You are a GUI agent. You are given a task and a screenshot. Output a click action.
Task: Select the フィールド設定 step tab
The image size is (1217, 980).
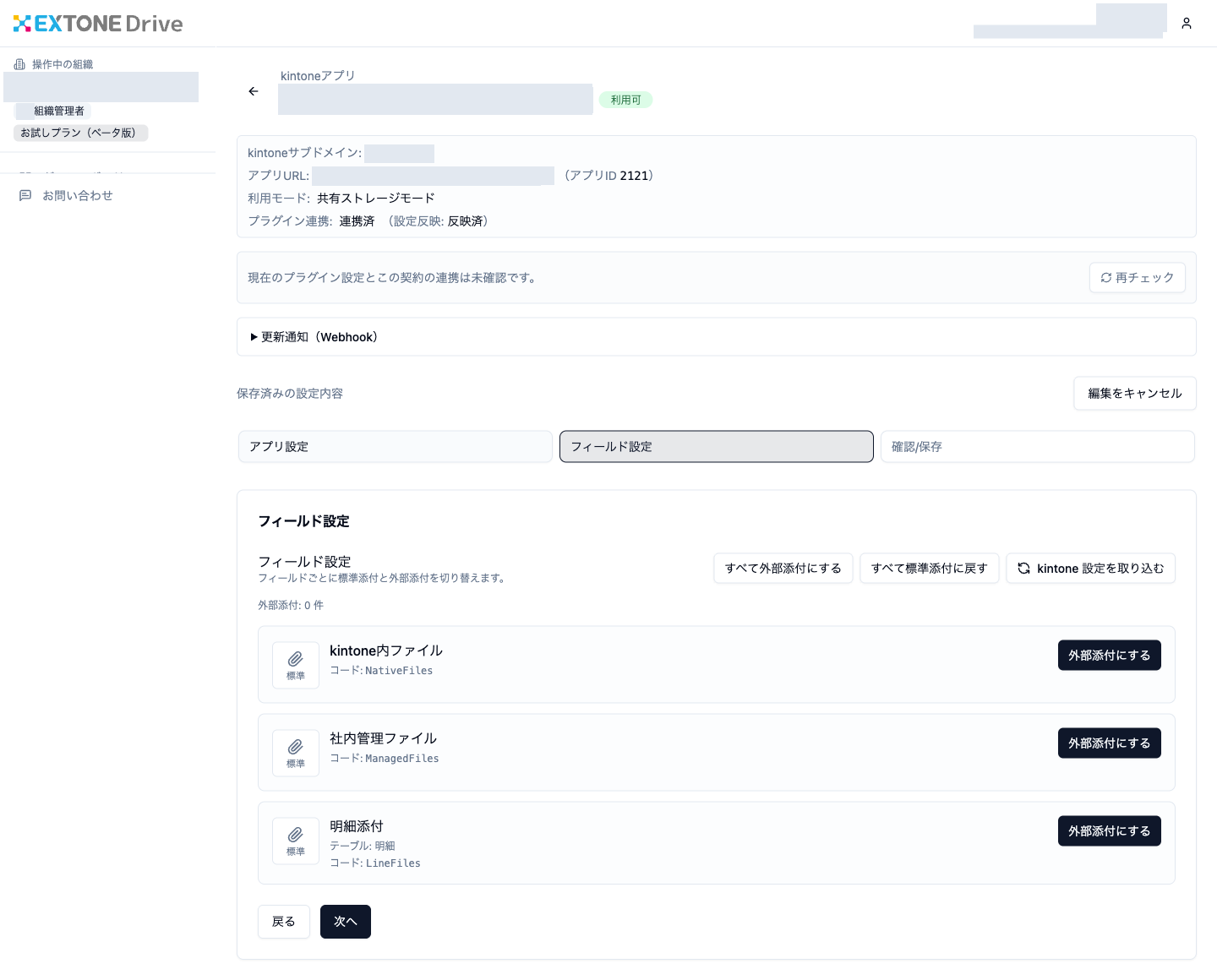point(717,447)
